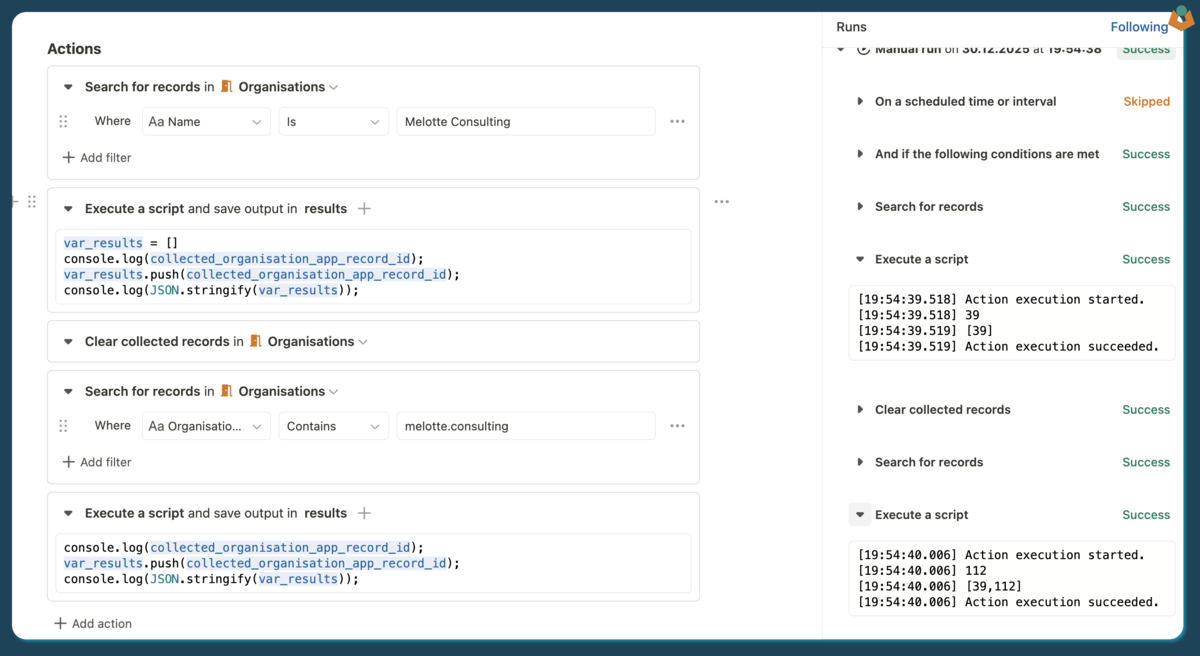
Task: Grab the drag handle of the Aa Name filter row
Action: click(63, 122)
